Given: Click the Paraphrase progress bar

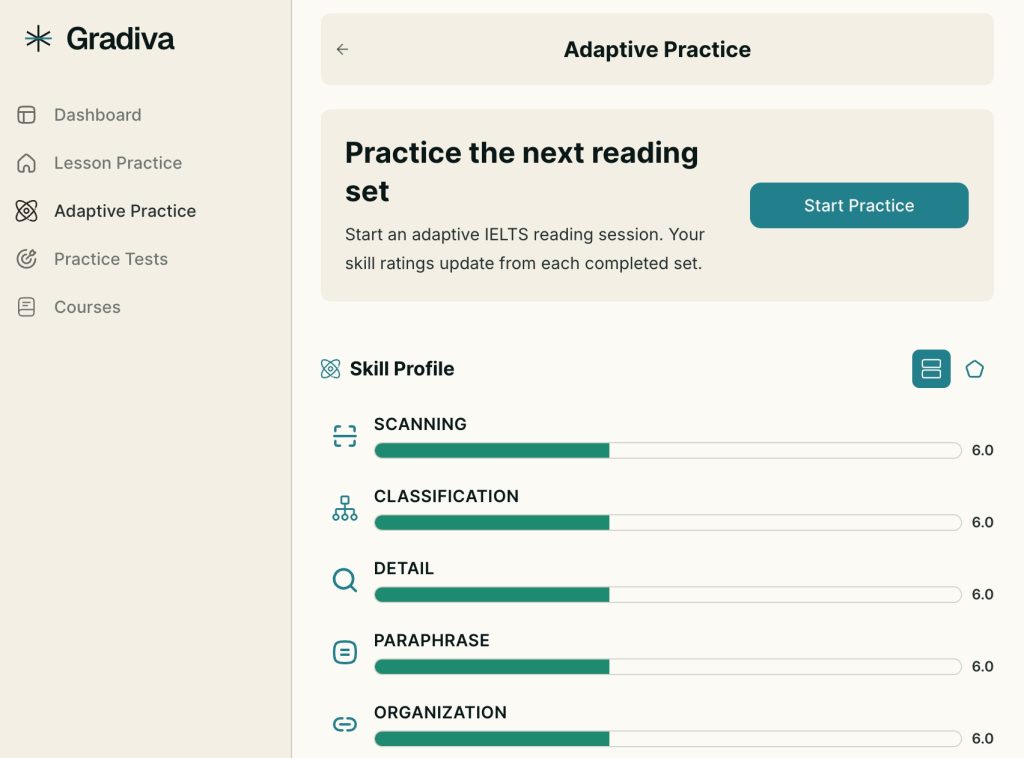Looking at the screenshot, I should coord(667,666).
